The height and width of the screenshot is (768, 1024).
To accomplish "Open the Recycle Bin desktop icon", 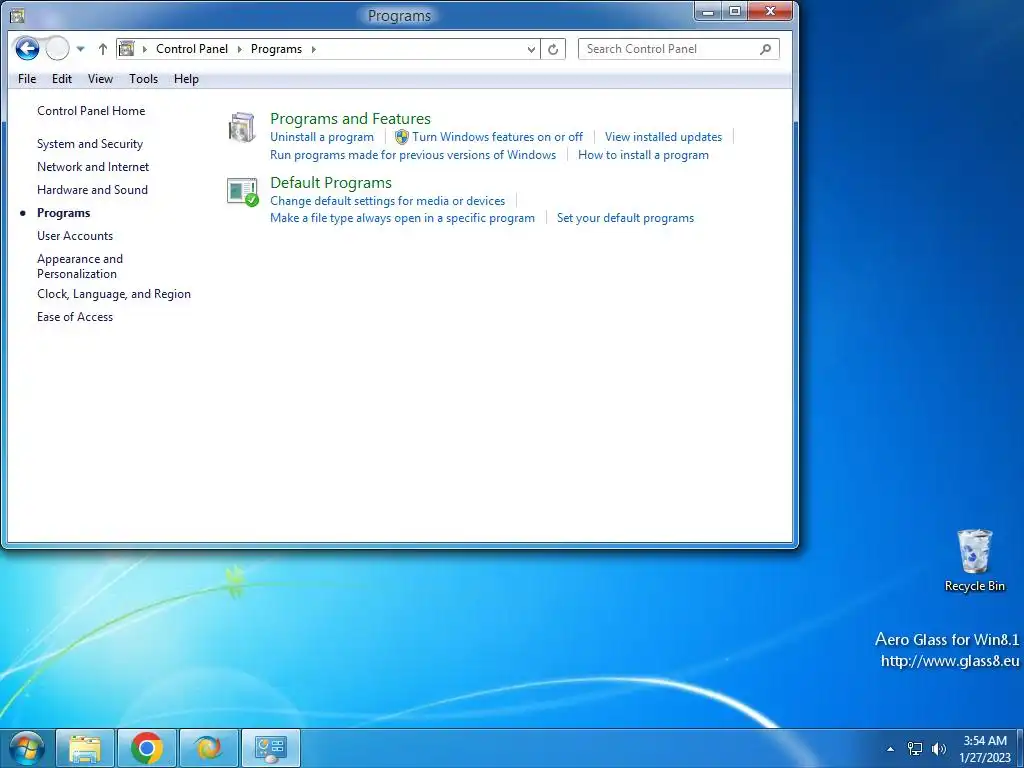I will 974,561.
